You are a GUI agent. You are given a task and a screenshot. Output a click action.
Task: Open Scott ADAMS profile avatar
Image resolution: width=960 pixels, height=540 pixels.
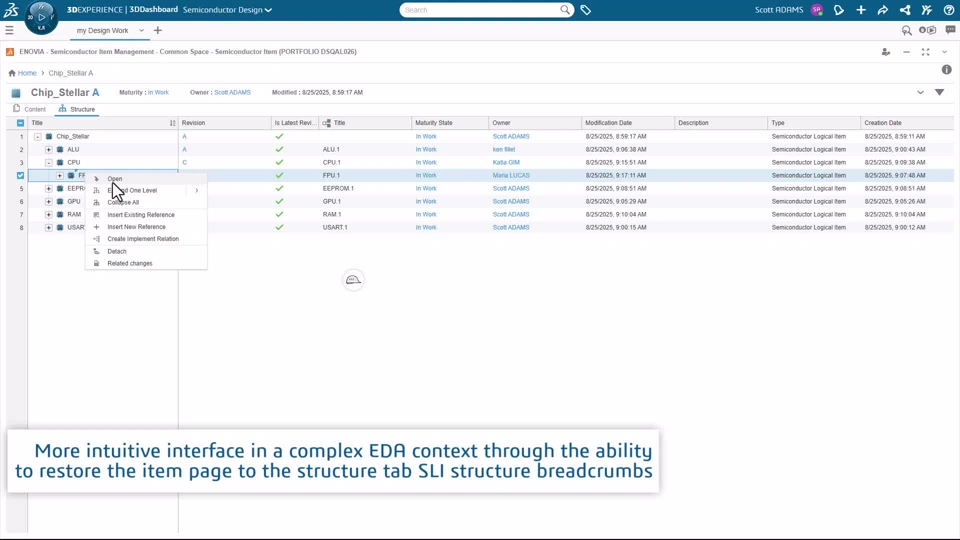816,10
